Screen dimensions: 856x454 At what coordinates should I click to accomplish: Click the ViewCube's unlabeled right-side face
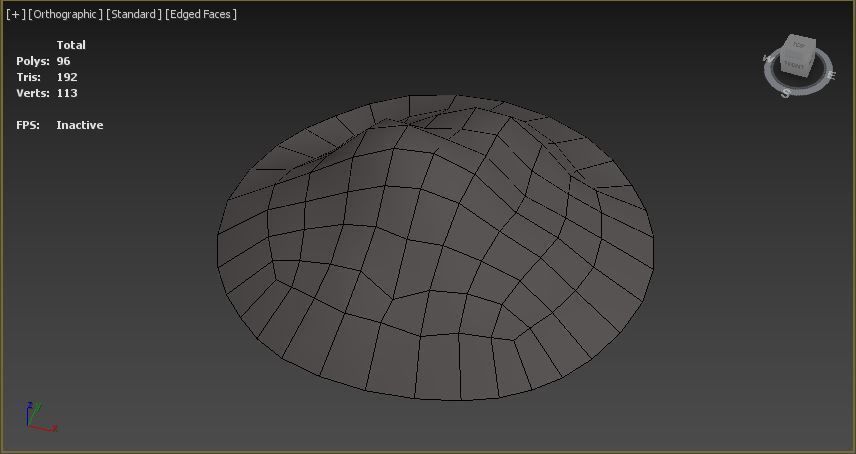click(x=812, y=61)
